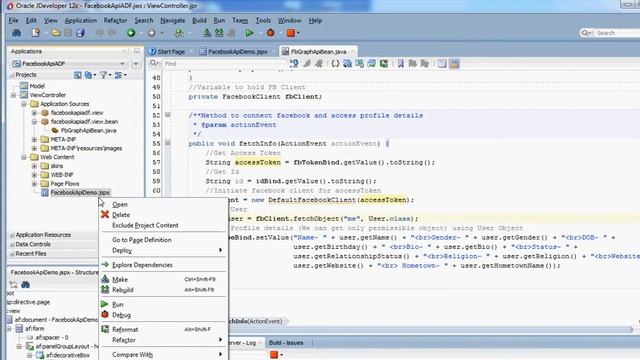The width and height of the screenshot is (640, 360).
Task: Open the Build menu
Action: pyautogui.click(x=199, y=20)
